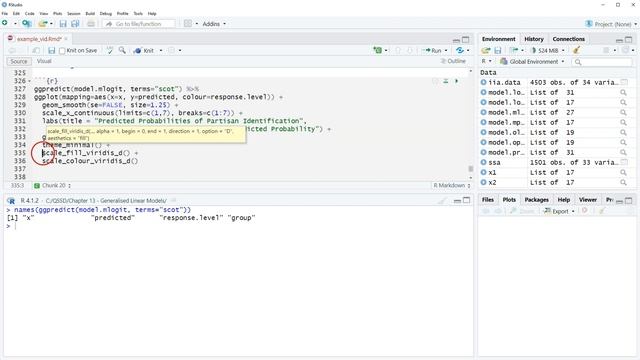This screenshot has height=360, width=640.
Task: Expand x2 list object
Action: [x=484, y=182]
